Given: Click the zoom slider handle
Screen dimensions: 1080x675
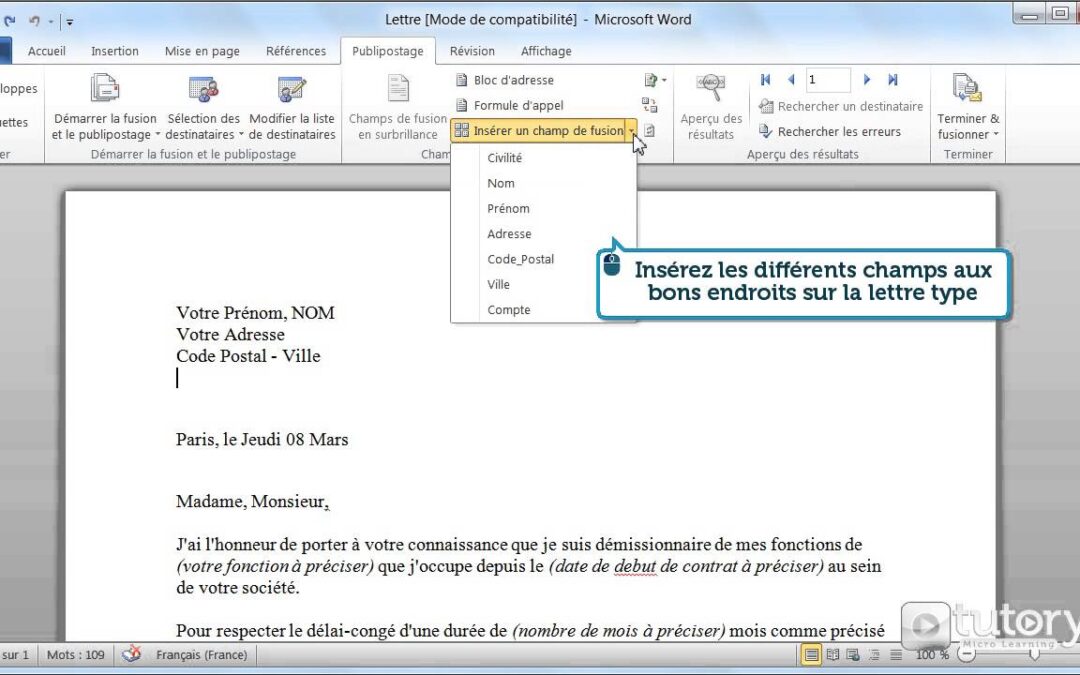Looking at the screenshot, I should click(1034, 655).
